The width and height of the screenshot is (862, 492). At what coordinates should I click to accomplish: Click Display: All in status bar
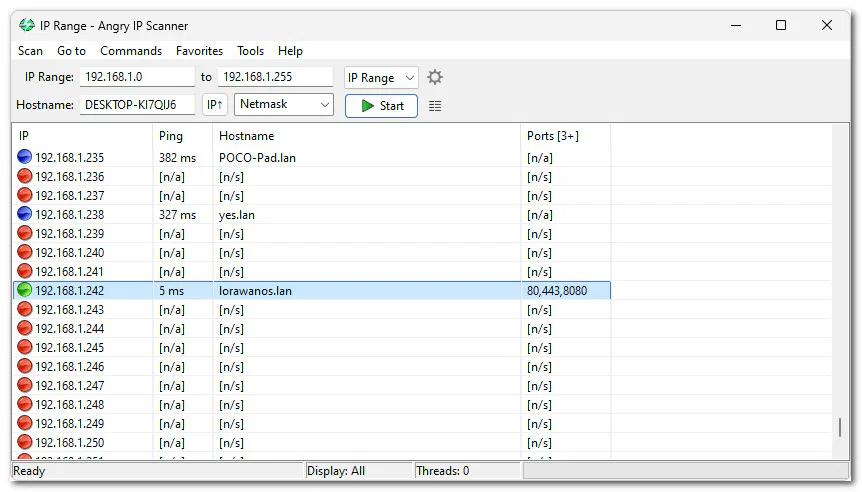[x=336, y=471]
